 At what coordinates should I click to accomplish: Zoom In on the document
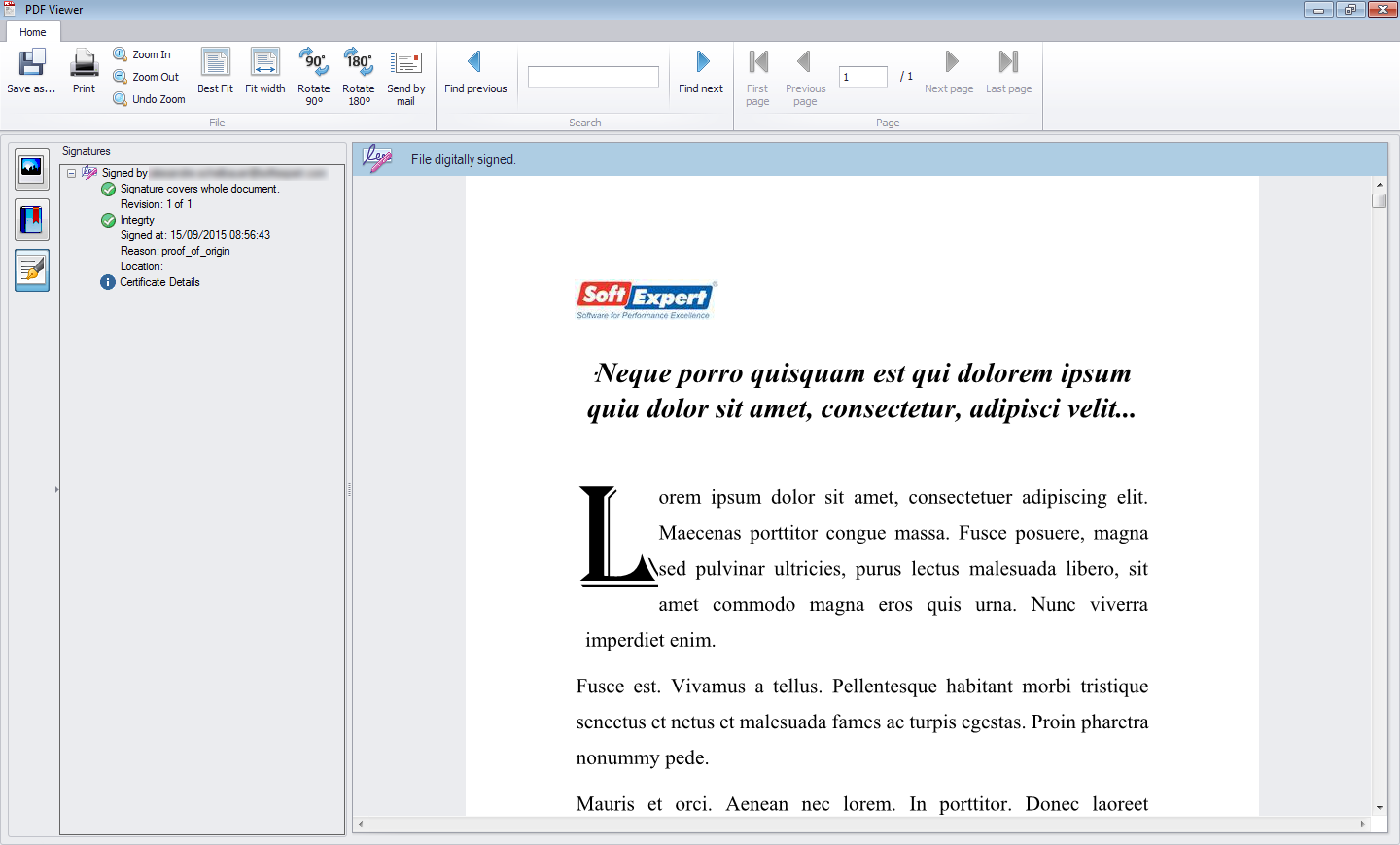[142, 54]
